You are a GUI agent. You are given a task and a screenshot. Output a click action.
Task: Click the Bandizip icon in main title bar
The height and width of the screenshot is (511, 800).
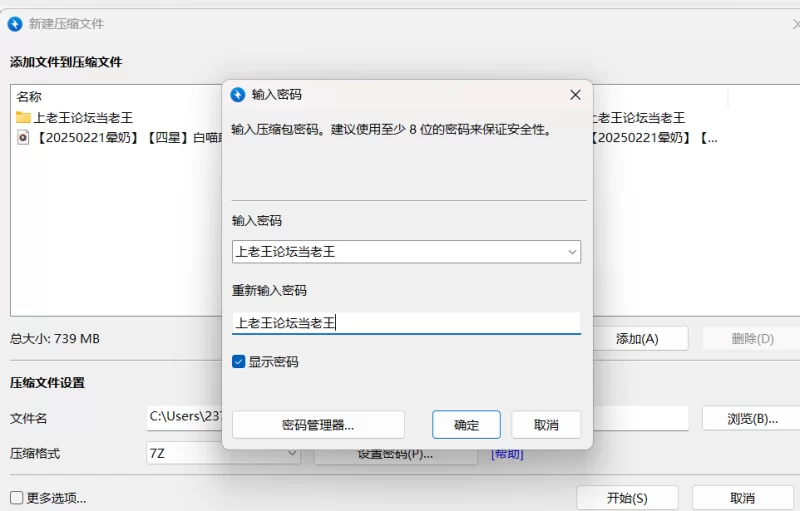[15, 24]
